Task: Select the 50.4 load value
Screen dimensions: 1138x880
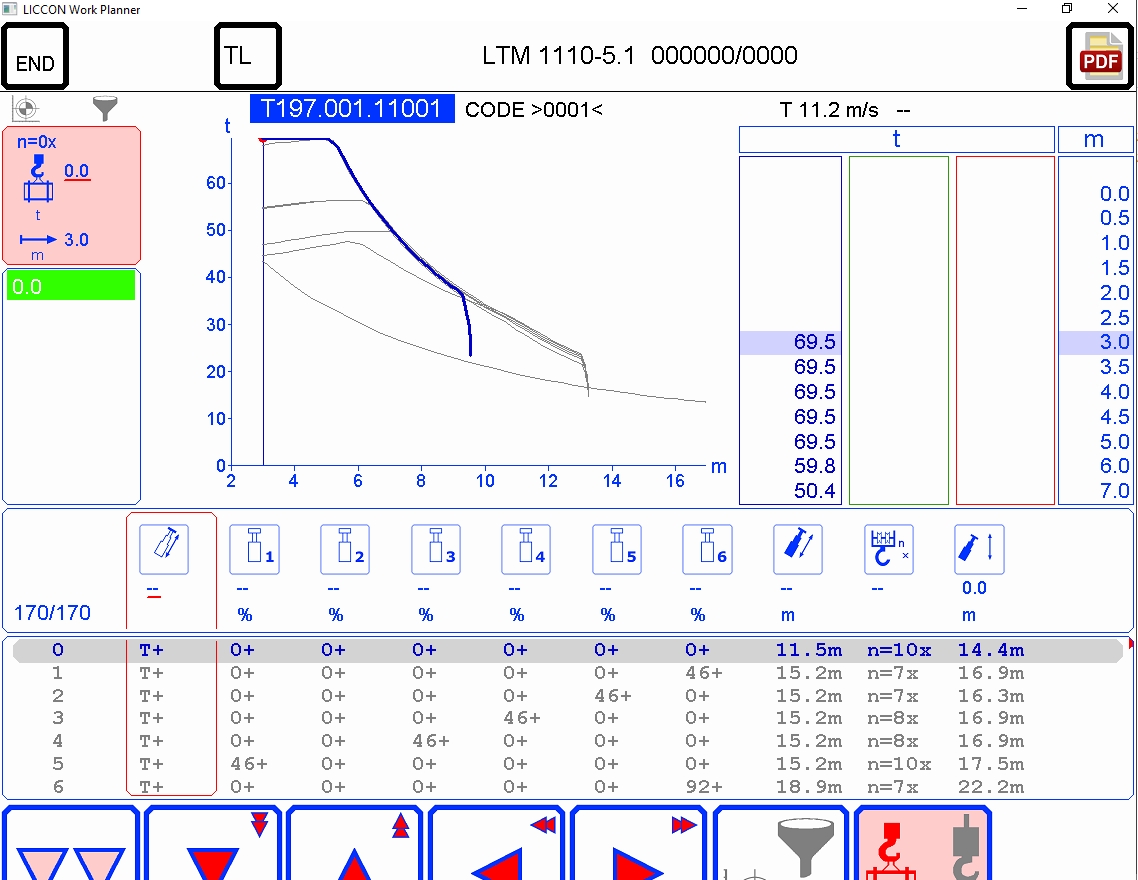Action: point(814,491)
